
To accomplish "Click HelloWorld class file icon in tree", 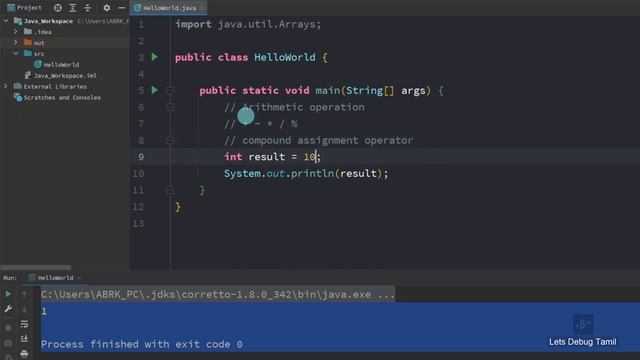I will [x=38, y=64].
